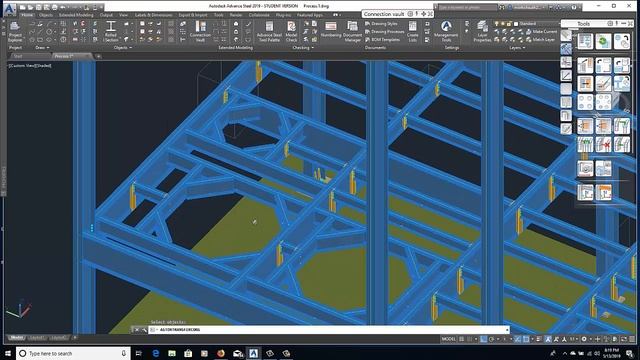Select the highlighted second category in Tools palette
640x360 pixels.
tap(566, 49)
